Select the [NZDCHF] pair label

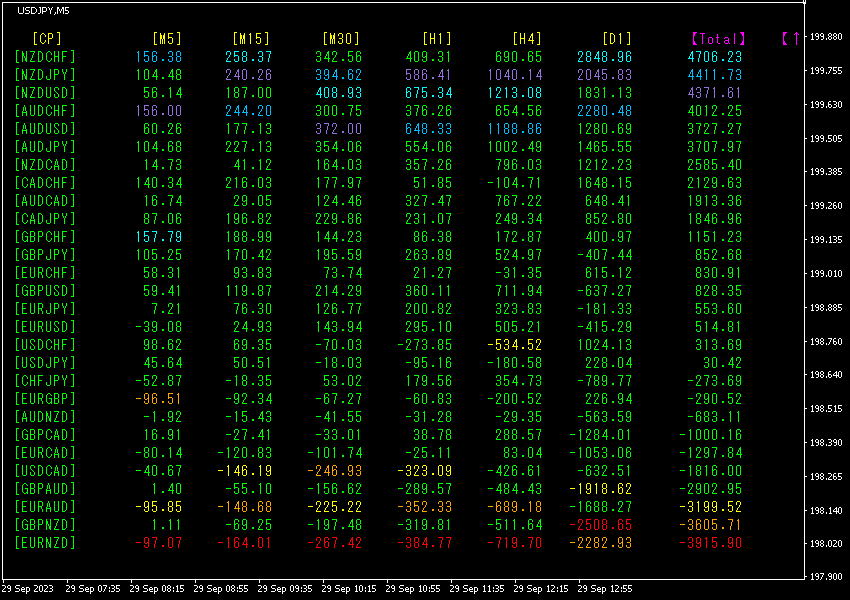tap(45, 57)
